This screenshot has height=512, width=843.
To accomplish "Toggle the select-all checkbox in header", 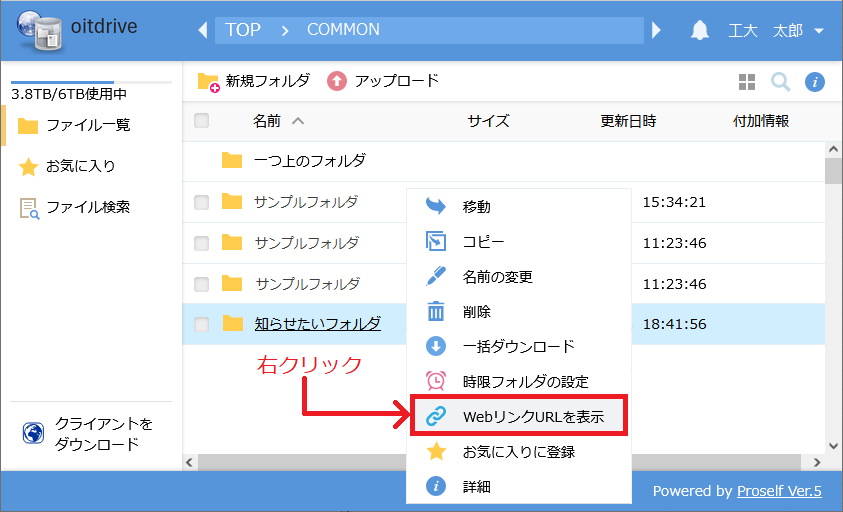I will tap(202, 121).
